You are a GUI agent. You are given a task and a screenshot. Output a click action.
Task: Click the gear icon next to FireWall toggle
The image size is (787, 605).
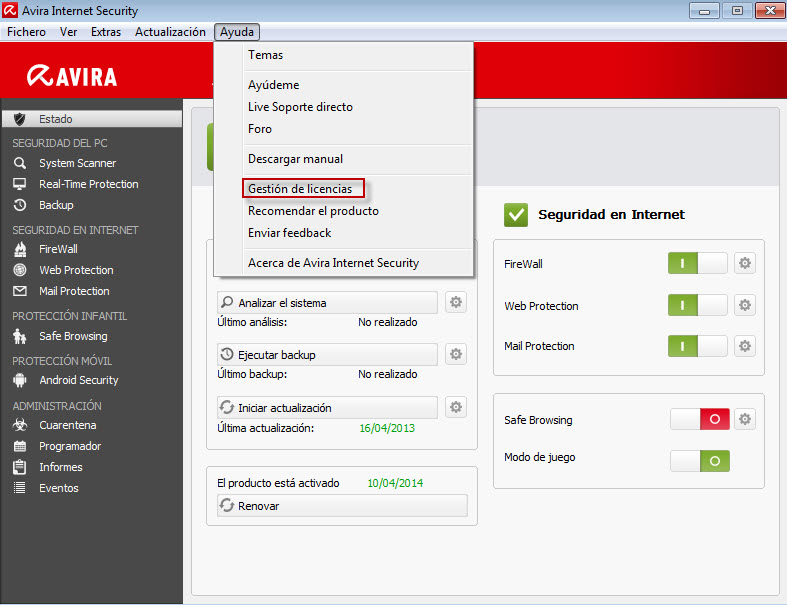tap(745, 264)
